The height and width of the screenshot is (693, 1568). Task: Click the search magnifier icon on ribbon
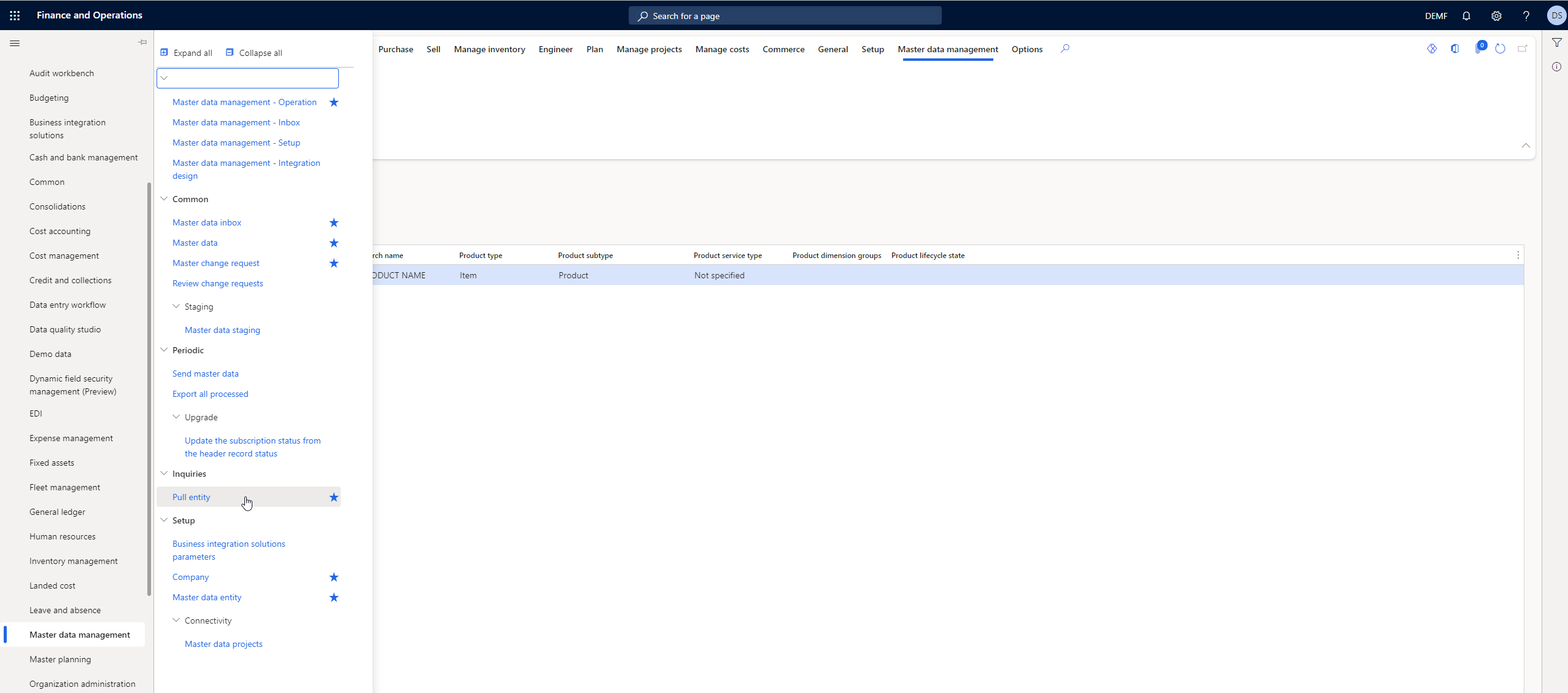1064,49
